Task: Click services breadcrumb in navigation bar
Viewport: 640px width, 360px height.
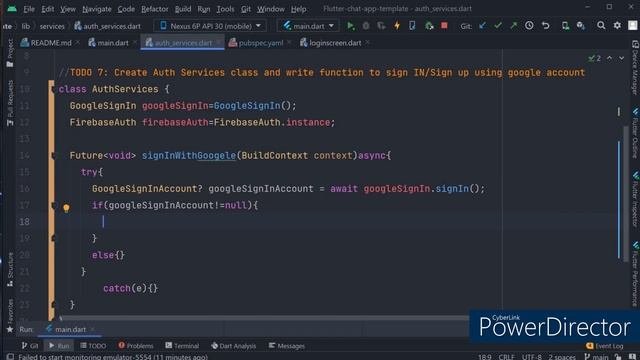Action: (52, 26)
